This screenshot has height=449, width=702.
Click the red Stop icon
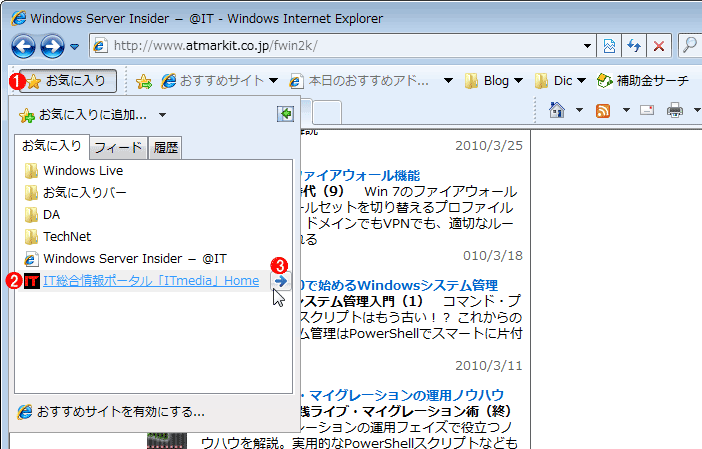coord(659,46)
